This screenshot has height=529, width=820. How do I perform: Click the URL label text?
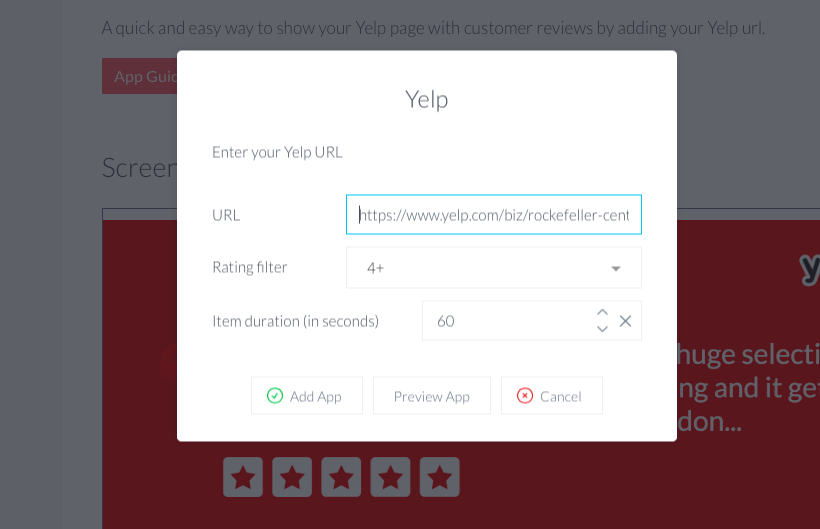[x=226, y=215]
